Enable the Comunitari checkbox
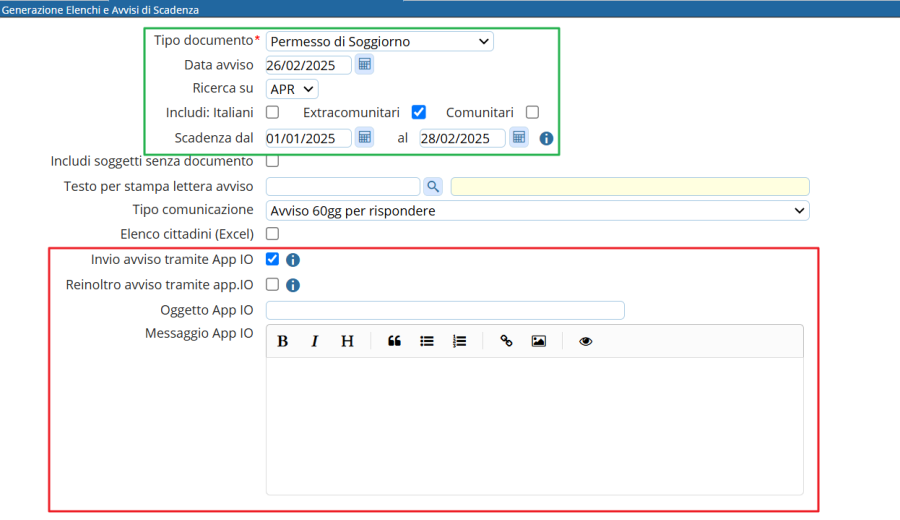Screen dimensions: 900x520 532,113
